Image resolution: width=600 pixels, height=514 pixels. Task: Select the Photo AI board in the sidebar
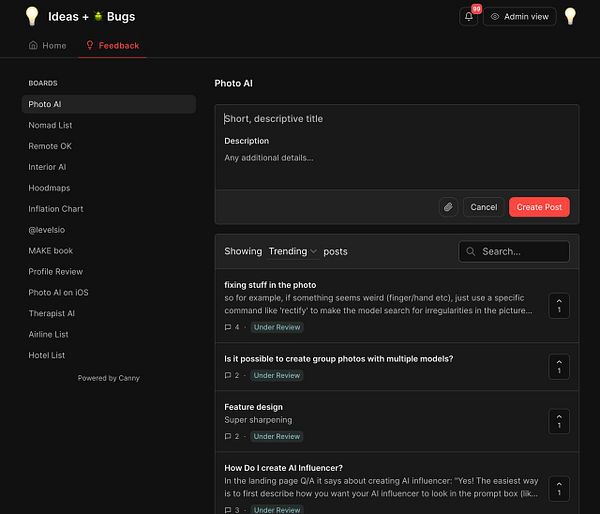point(109,104)
